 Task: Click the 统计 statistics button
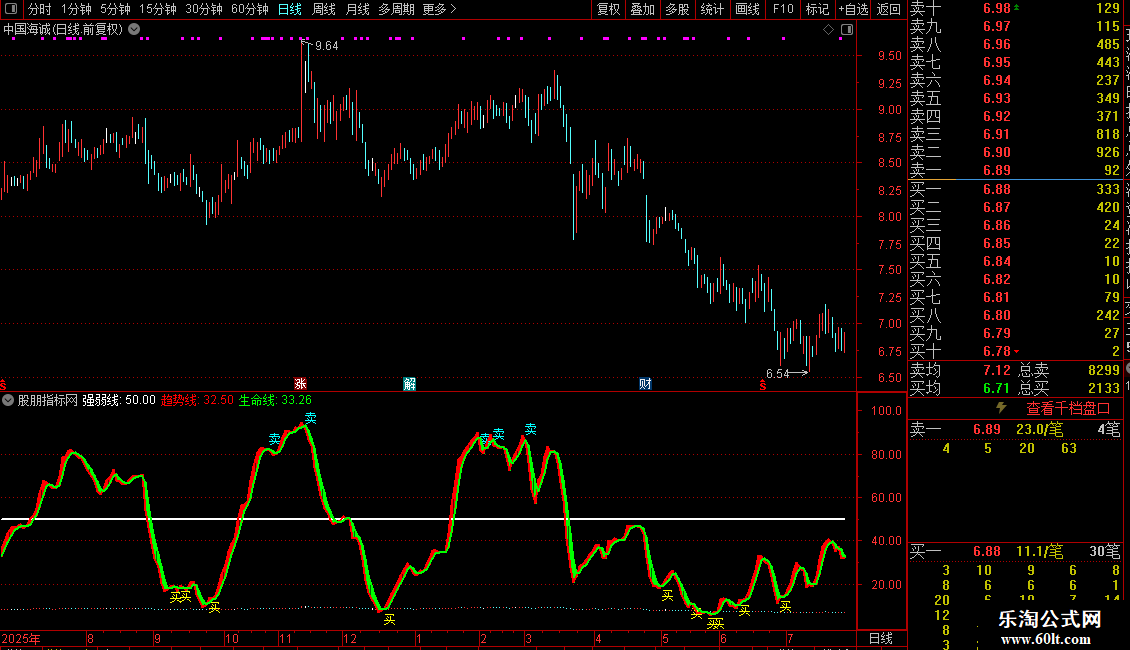pyautogui.click(x=712, y=9)
